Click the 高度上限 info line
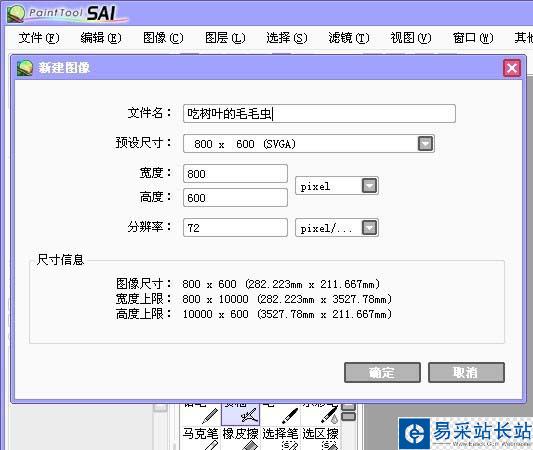The height and width of the screenshot is (450, 533). pyautogui.click(x=254, y=314)
